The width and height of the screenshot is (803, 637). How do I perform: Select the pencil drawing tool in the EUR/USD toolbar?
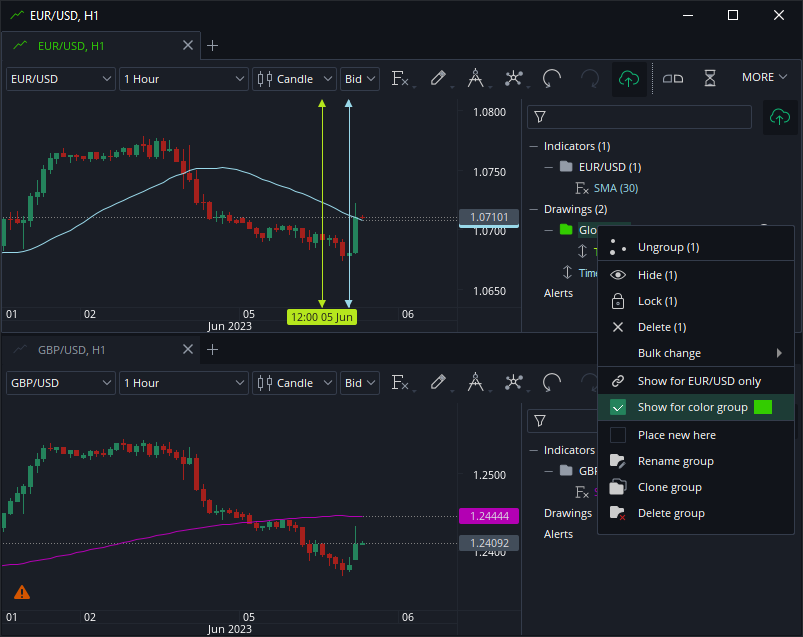(438, 78)
